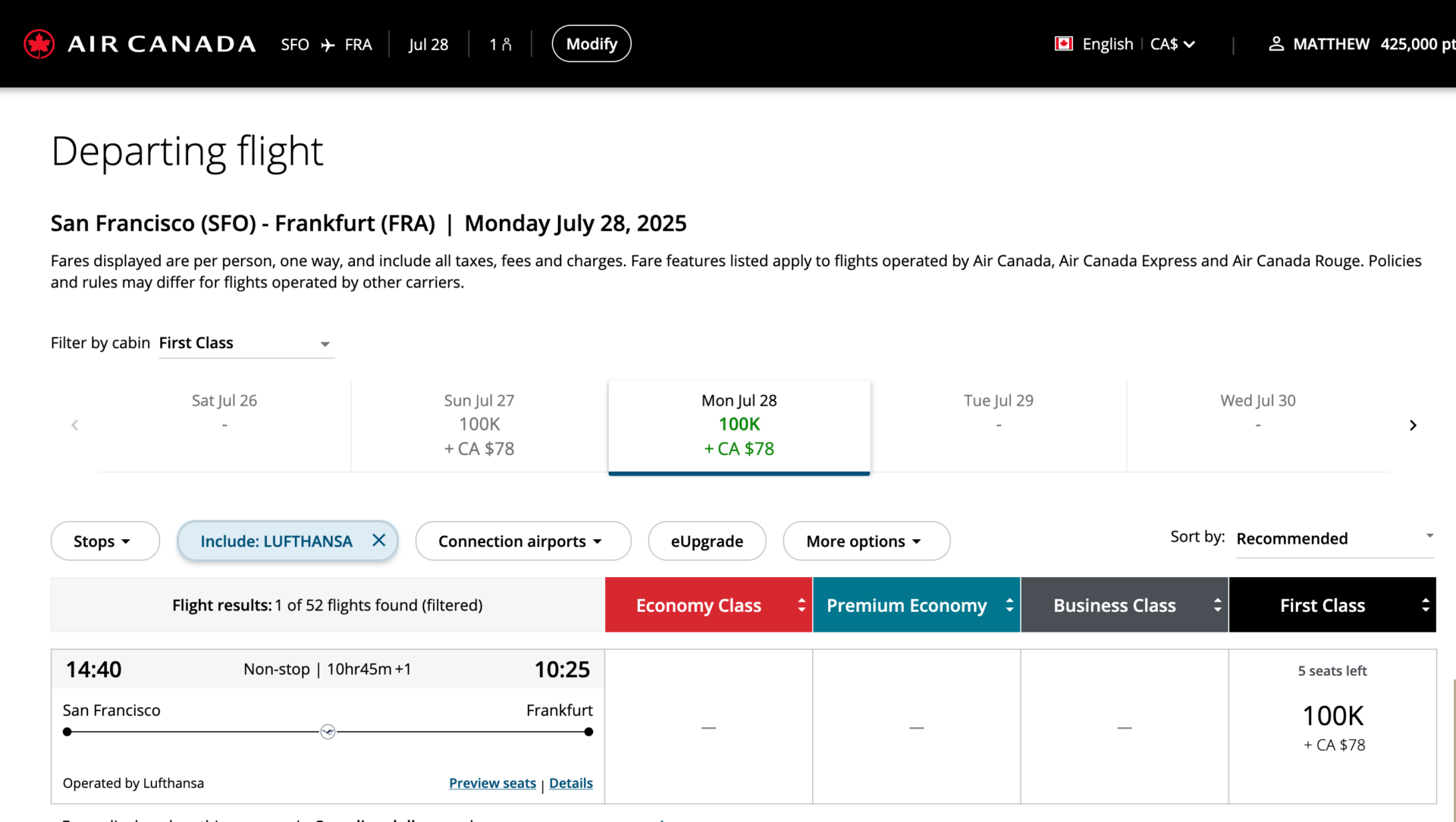Select the Tue Jul 29 date tab
1456x822 pixels.
click(998, 425)
